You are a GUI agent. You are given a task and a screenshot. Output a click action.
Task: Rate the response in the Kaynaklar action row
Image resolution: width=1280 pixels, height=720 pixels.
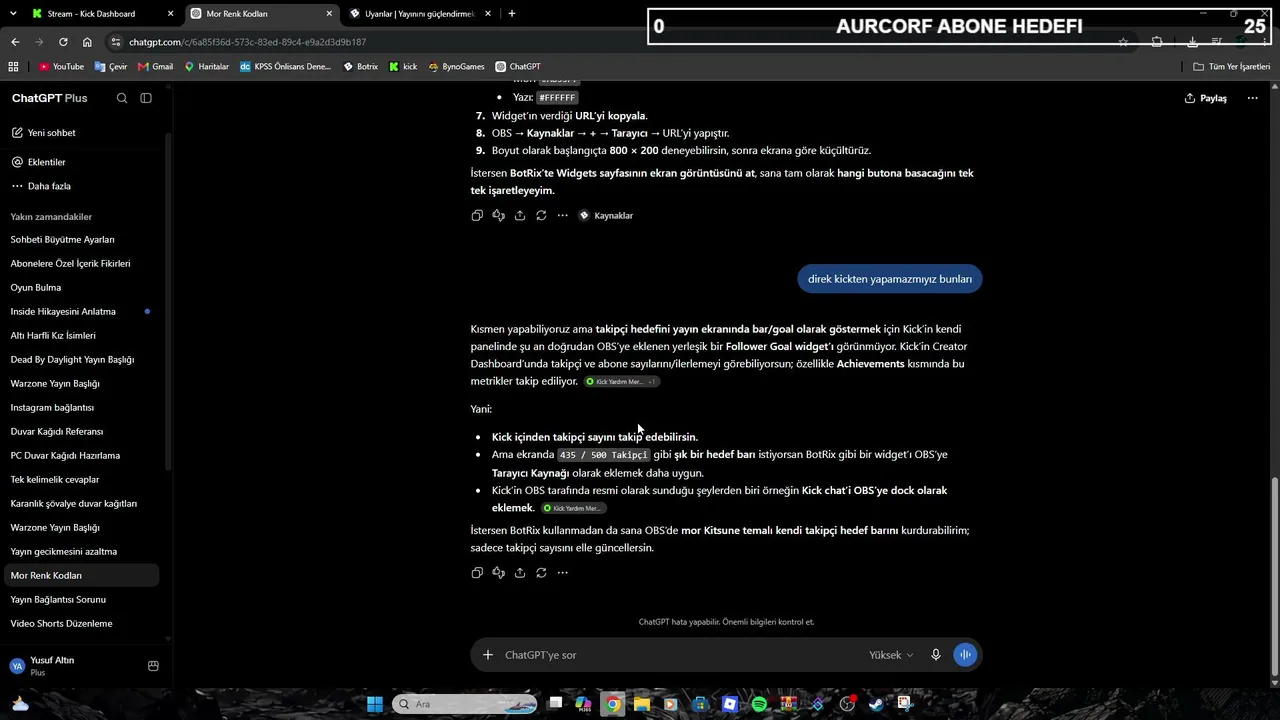pos(498,215)
